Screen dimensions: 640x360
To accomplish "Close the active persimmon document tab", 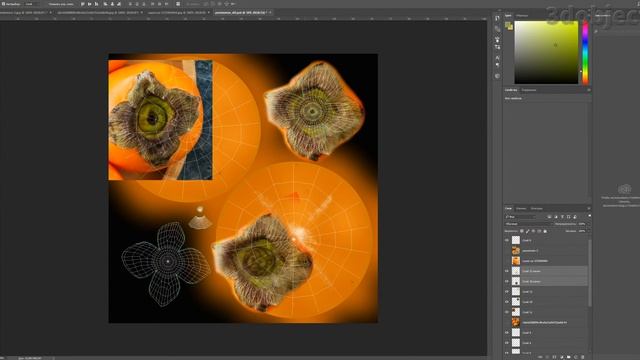I will click(270, 13).
